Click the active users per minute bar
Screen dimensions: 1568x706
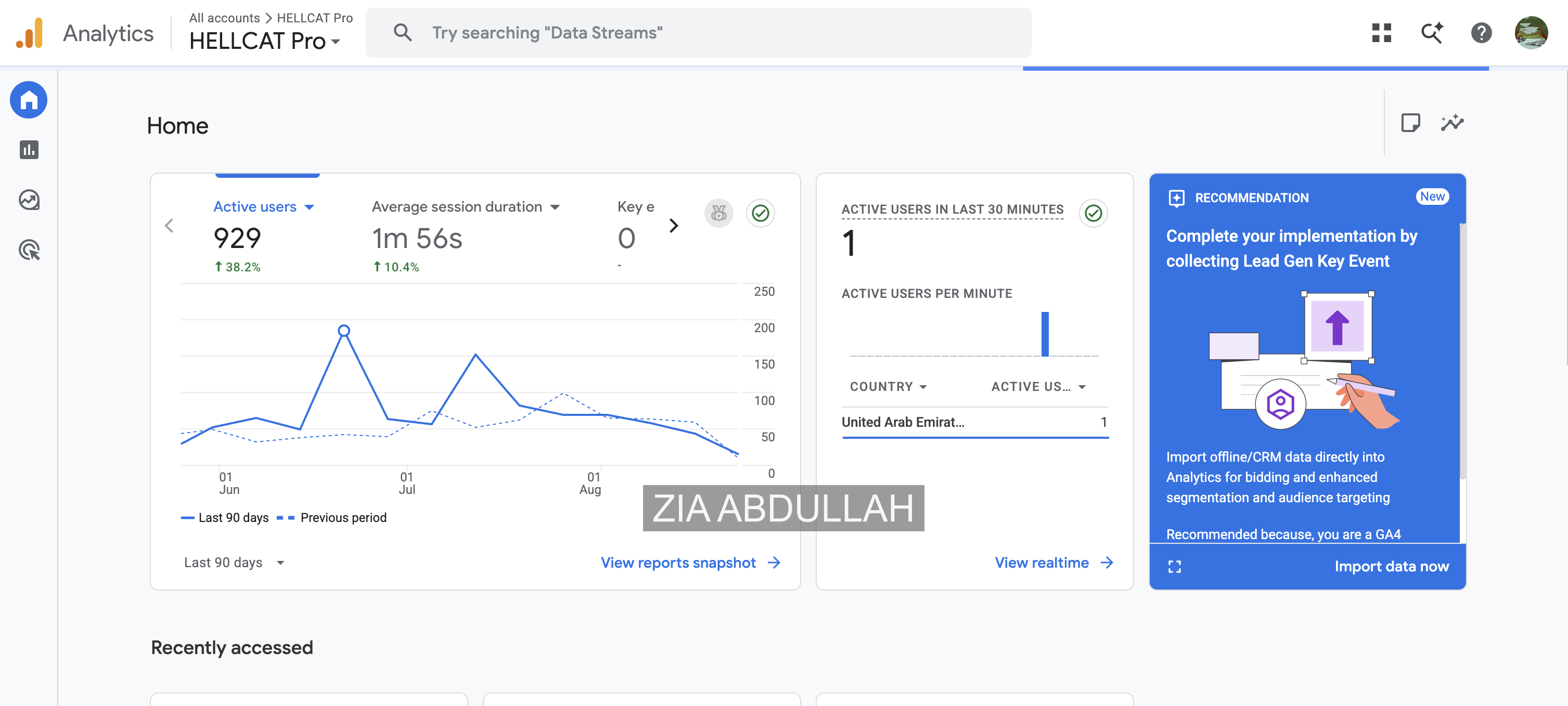pos(1045,334)
